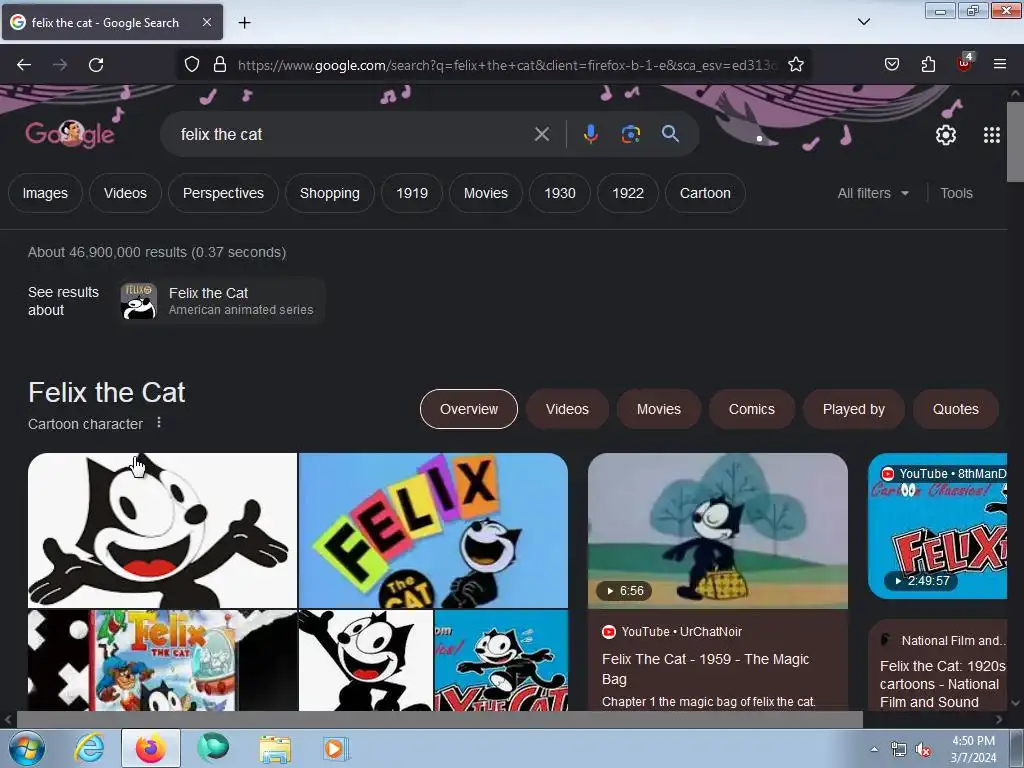The image size is (1024, 768).
Task: Click the muted volume tray icon
Action: tap(923, 750)
